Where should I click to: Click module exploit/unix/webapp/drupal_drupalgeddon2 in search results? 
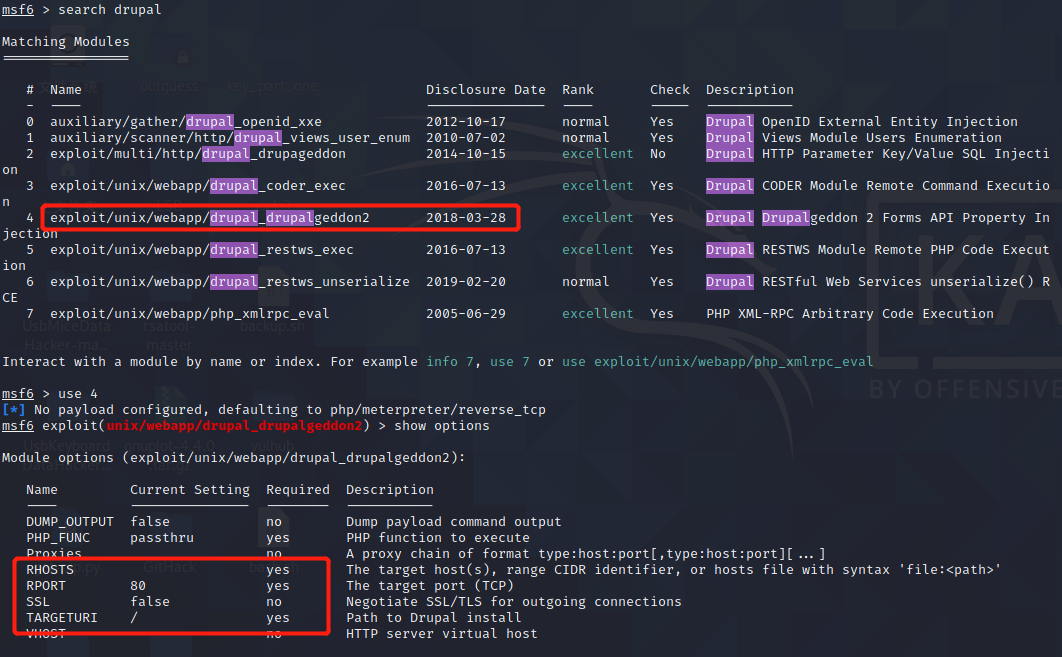[210, 217]
